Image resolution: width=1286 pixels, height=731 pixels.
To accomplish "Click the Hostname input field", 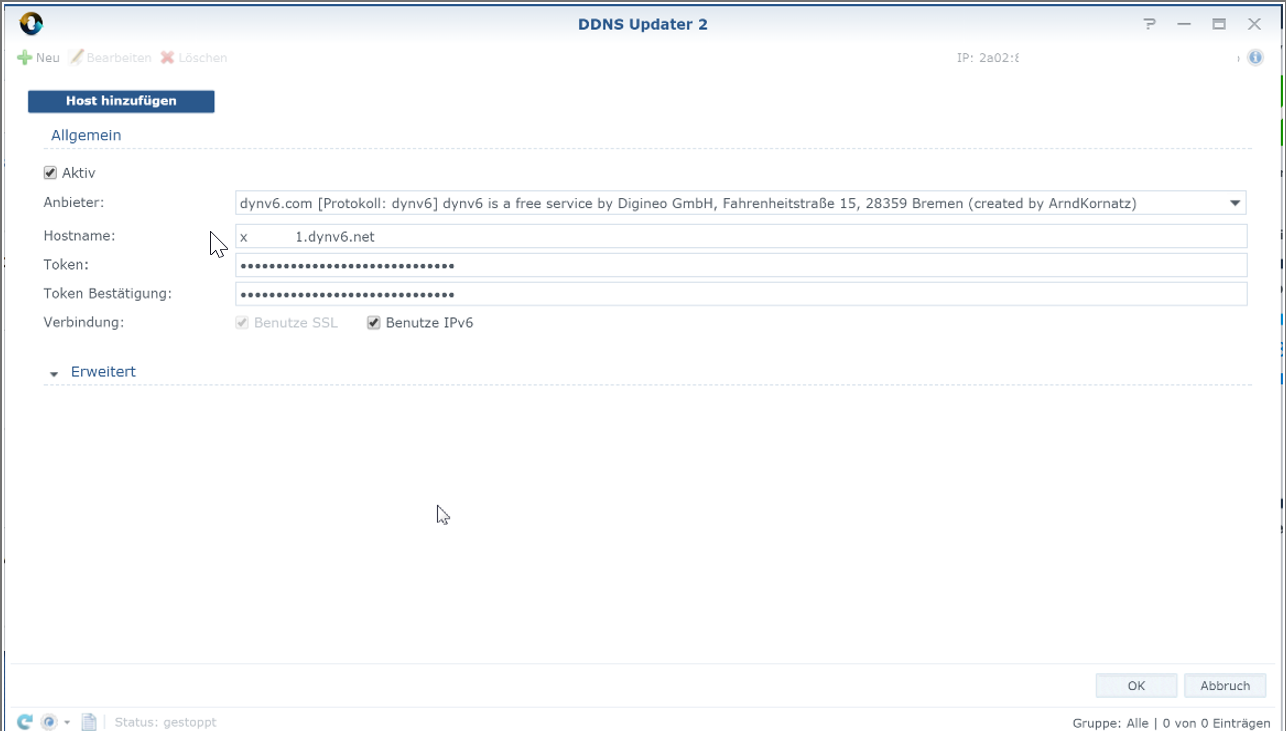I will pyautogui.click(x=741, y=236).
